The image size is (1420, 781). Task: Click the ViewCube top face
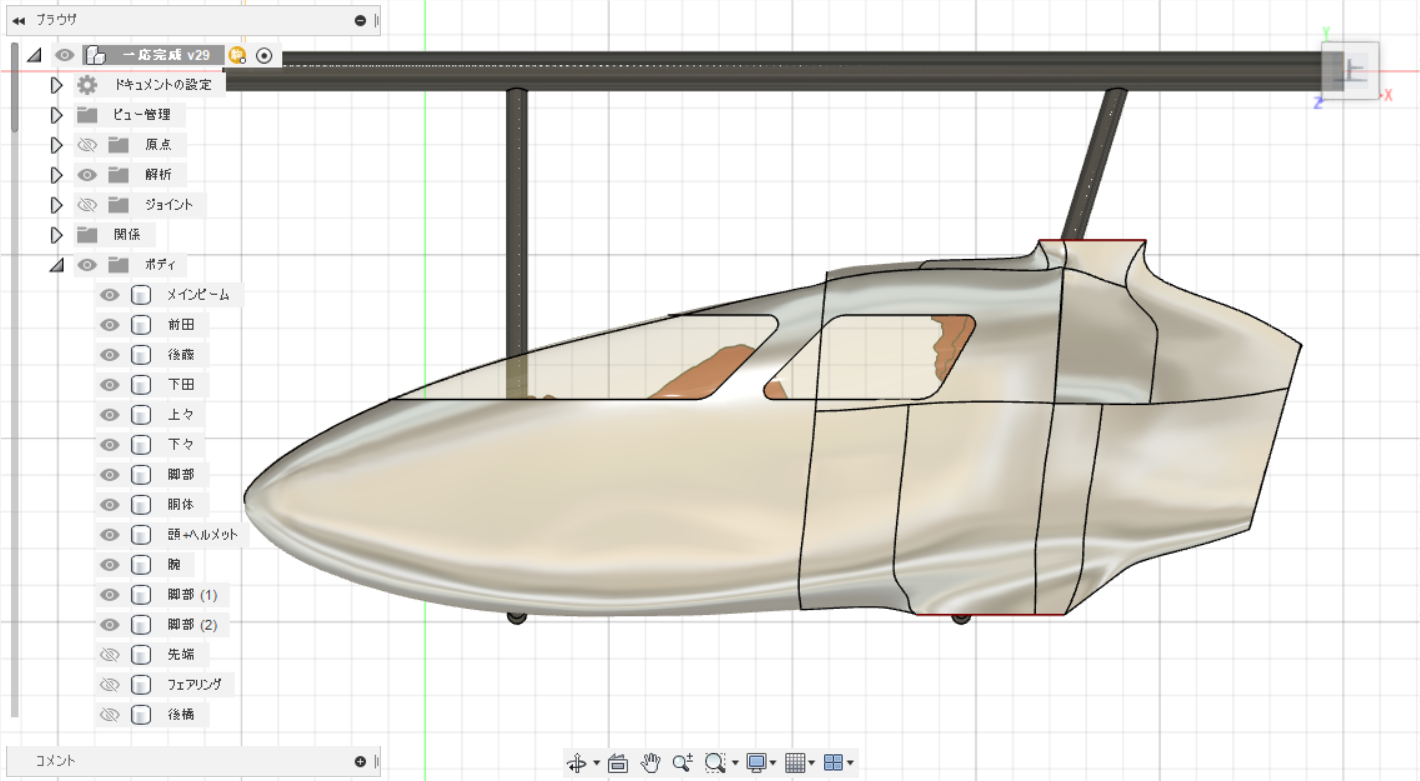1352,70
